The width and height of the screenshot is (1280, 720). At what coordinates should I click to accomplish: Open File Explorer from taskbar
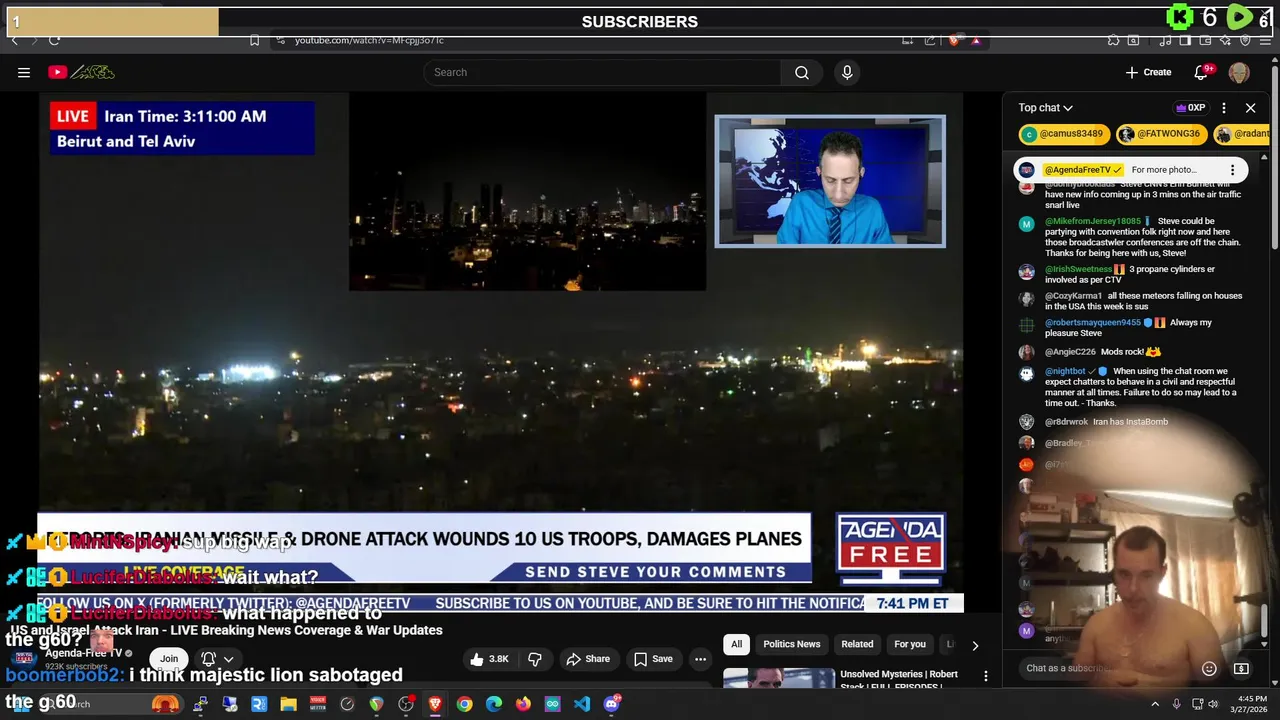click(x=288, y=704)
